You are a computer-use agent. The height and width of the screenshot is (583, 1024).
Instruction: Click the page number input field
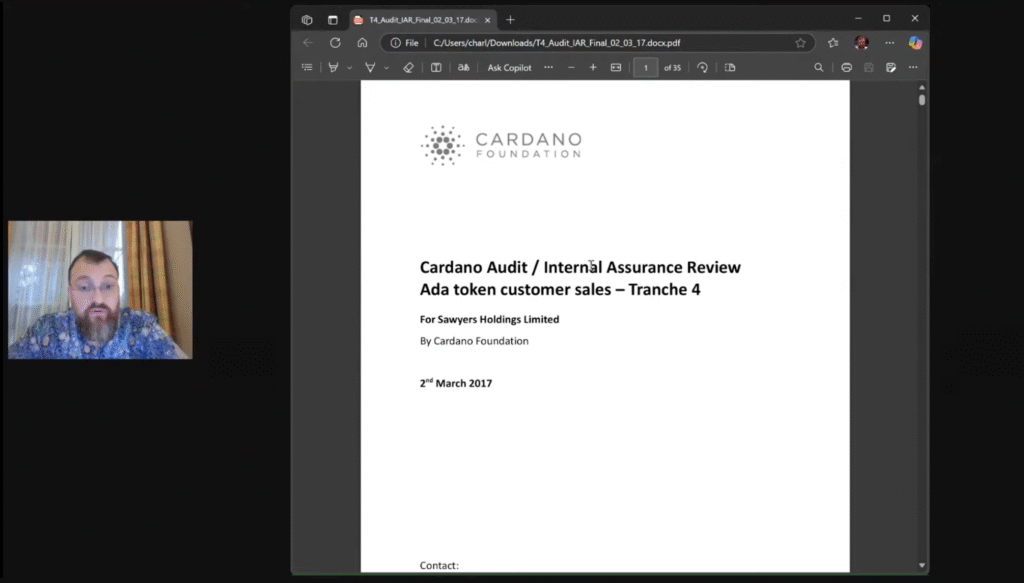click(x=646, y=68)
